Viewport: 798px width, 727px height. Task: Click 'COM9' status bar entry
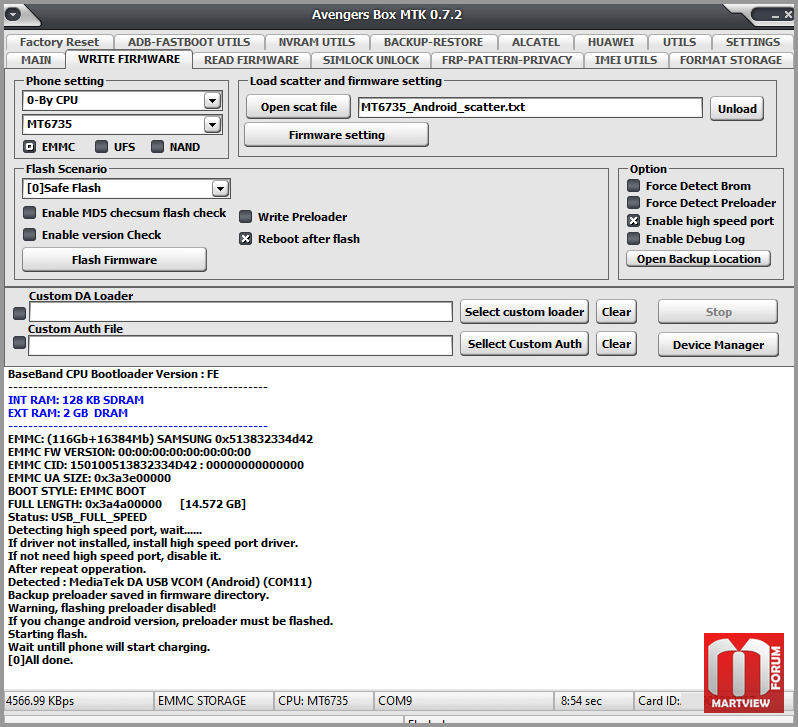pos(395,701)
